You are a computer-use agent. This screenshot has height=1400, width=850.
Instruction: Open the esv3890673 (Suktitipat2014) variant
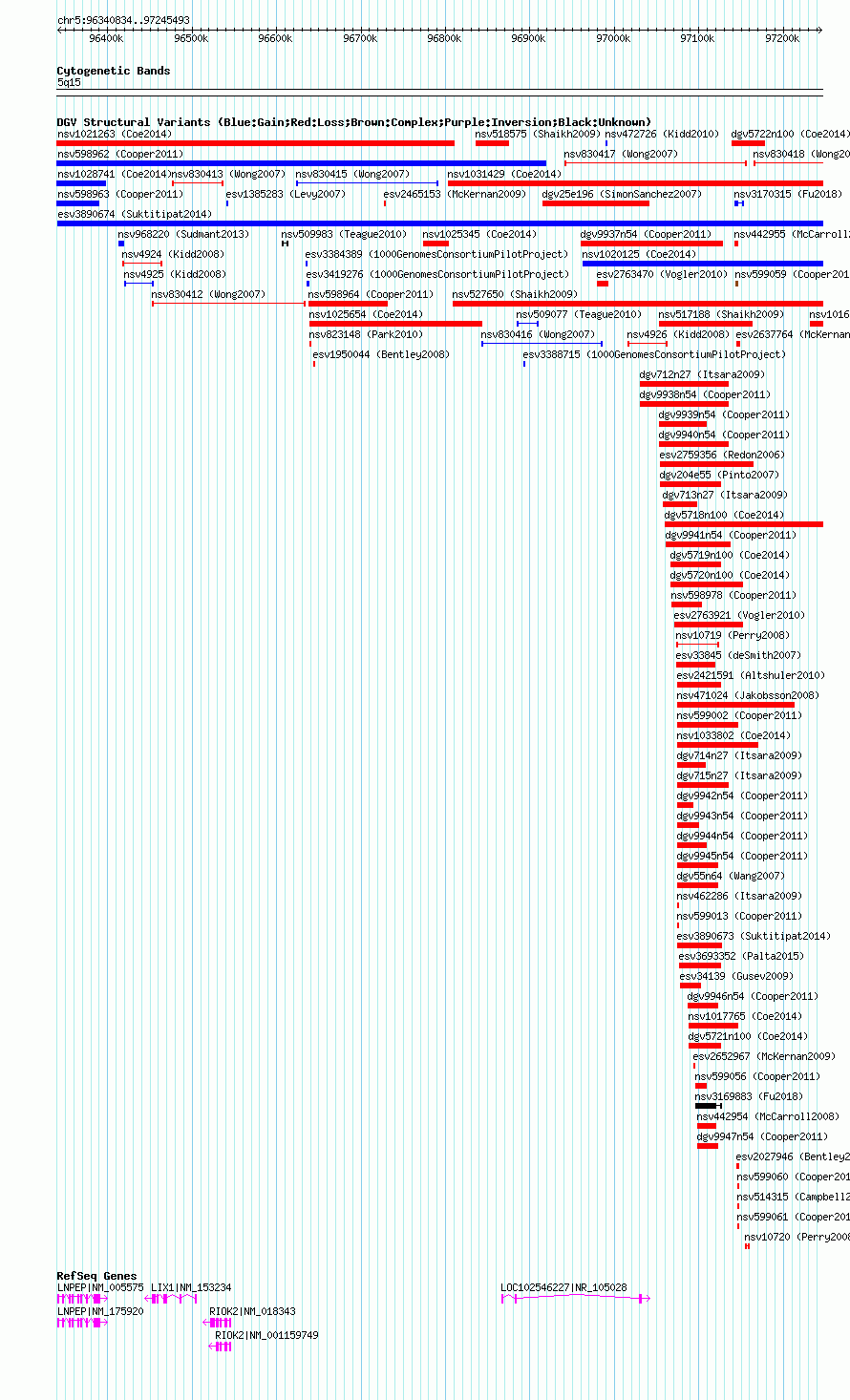(x=699, y=945)
